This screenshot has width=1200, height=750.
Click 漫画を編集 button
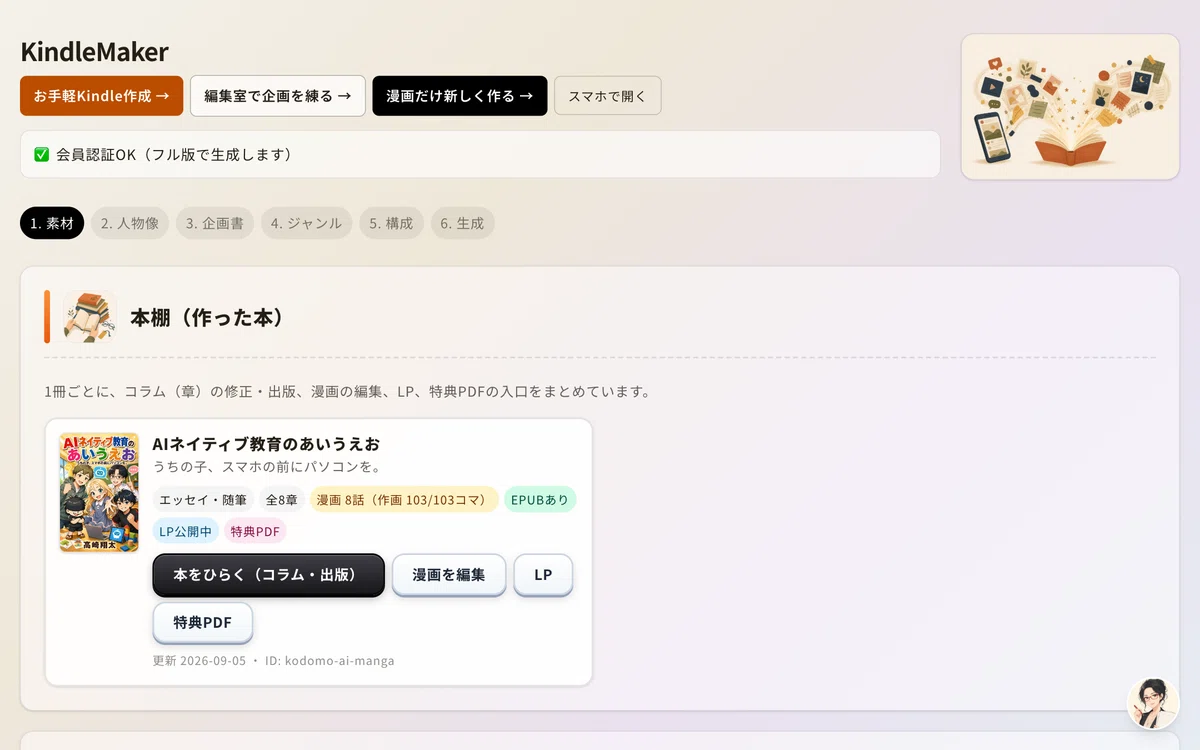[x=449, y=575]
